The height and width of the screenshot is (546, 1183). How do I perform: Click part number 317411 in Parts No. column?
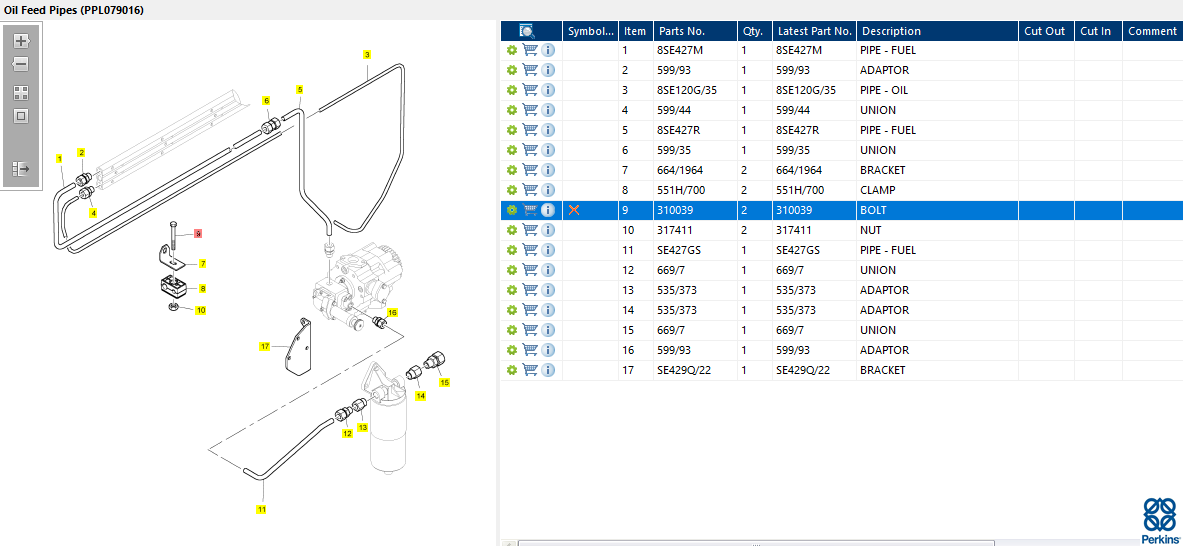coord(674,230)
